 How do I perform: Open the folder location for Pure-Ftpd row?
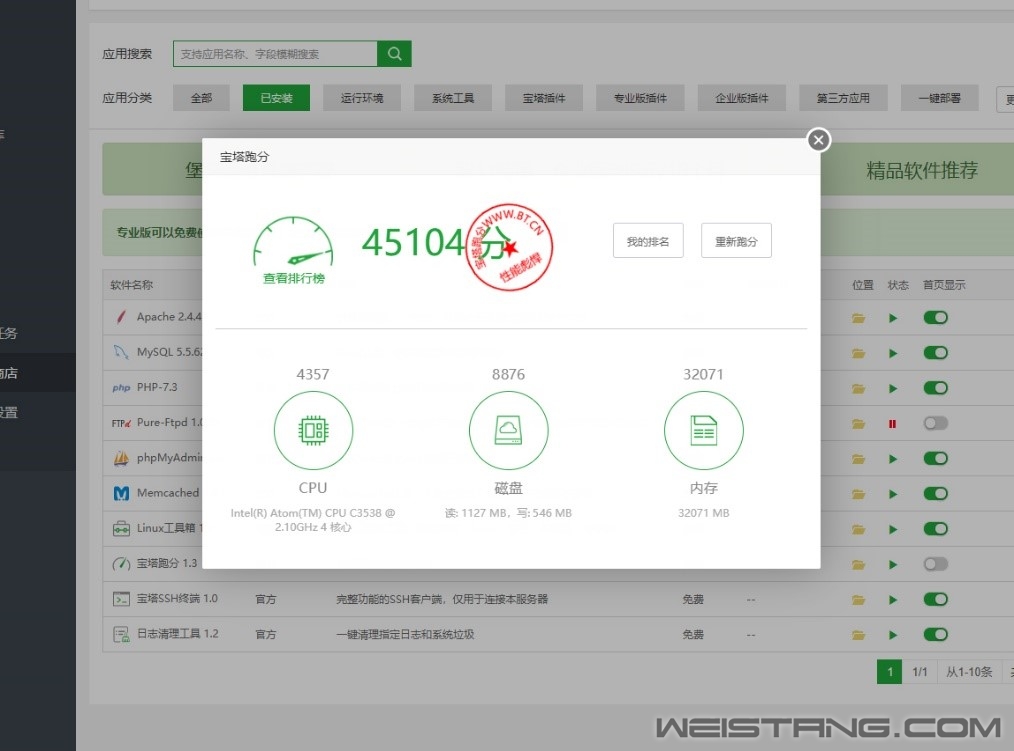(858, 424)
